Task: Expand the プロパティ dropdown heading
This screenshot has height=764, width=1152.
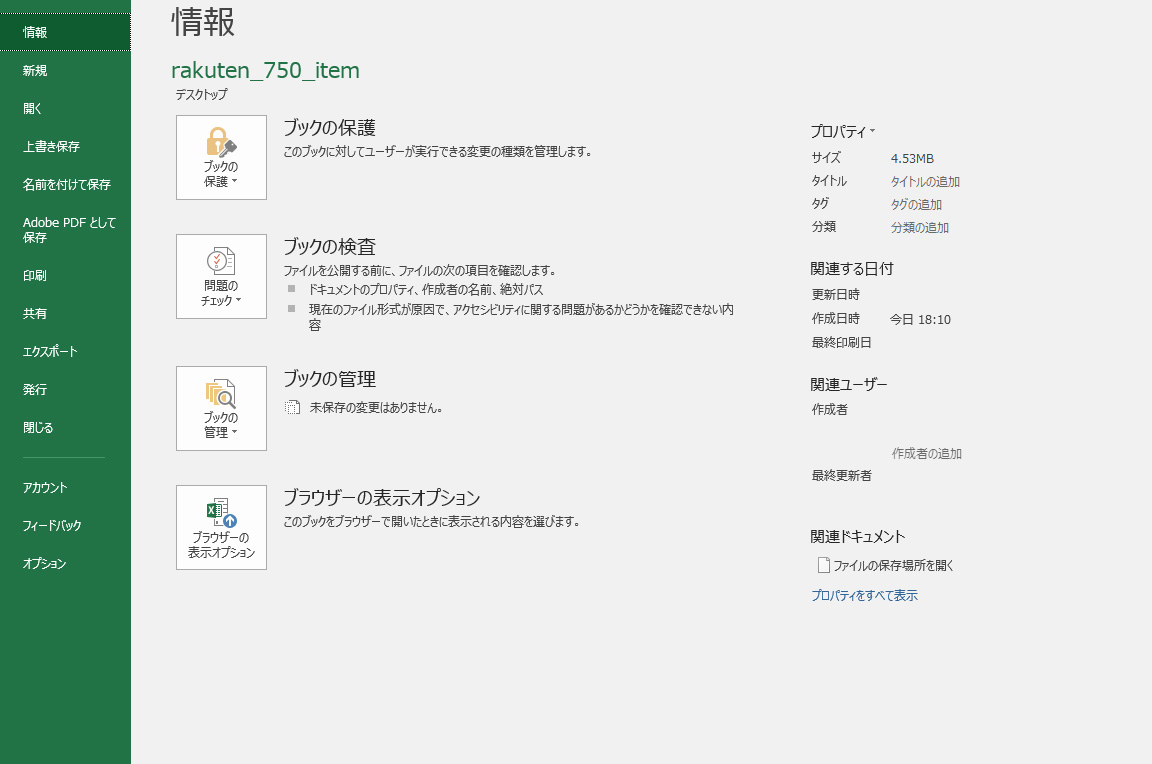Action: pos(843,131)
